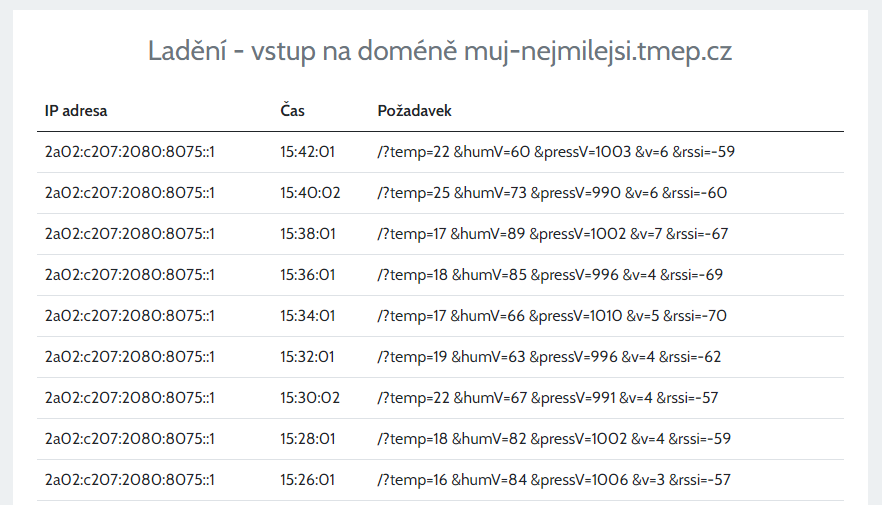The width and height of the screenshot is (882, 505).
Task: Select the request text with temp=25 humV=73
Action: [x=552, y=193]
